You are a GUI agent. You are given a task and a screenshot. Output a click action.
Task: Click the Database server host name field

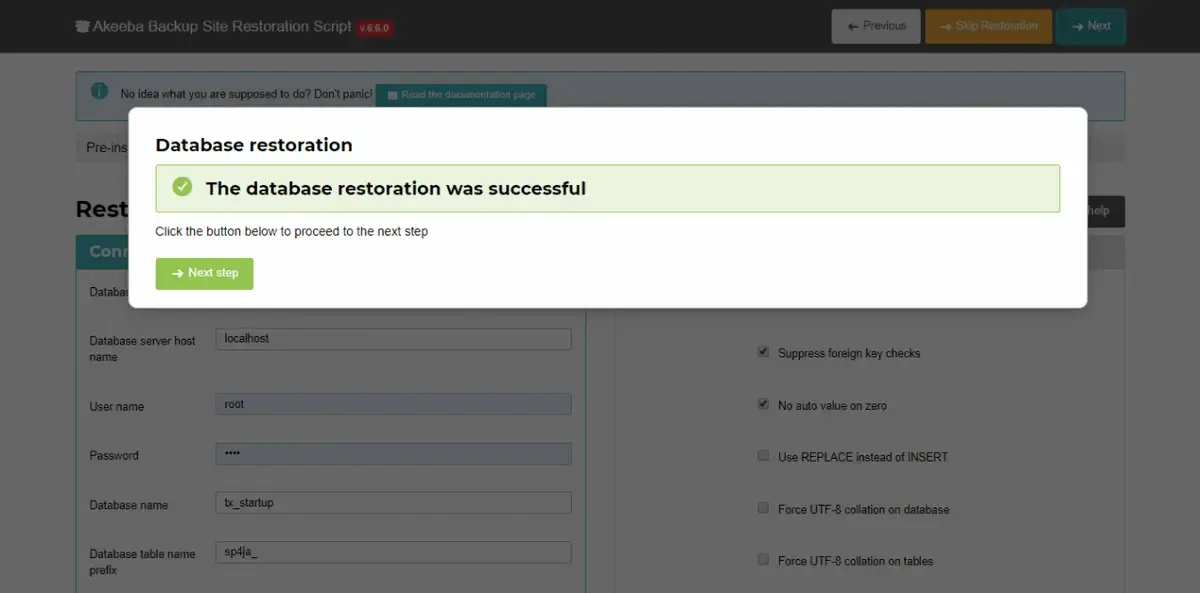point(393,339)
